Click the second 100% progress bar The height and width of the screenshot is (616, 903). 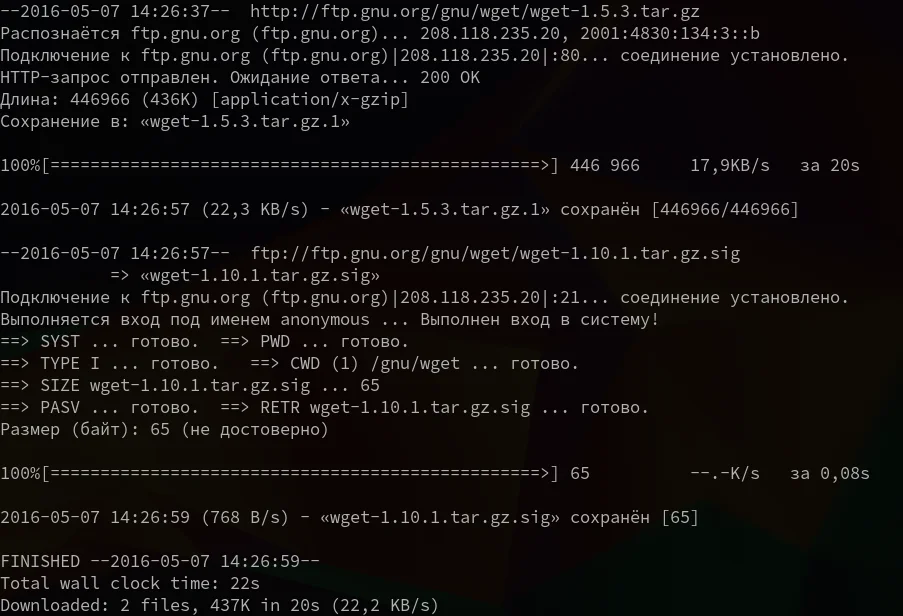[279, 474]
